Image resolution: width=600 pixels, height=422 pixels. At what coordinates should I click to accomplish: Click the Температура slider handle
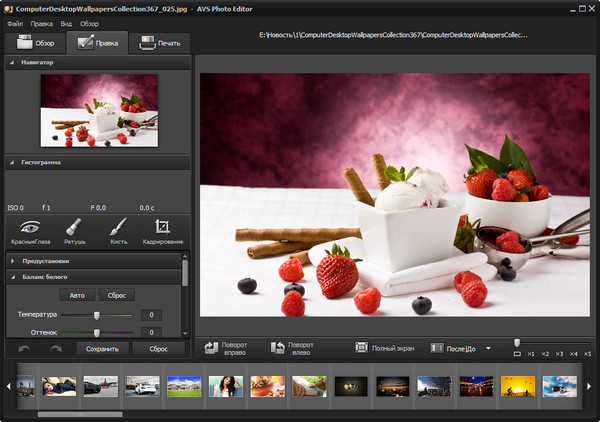pyautogui.click(x=97, y=315)
